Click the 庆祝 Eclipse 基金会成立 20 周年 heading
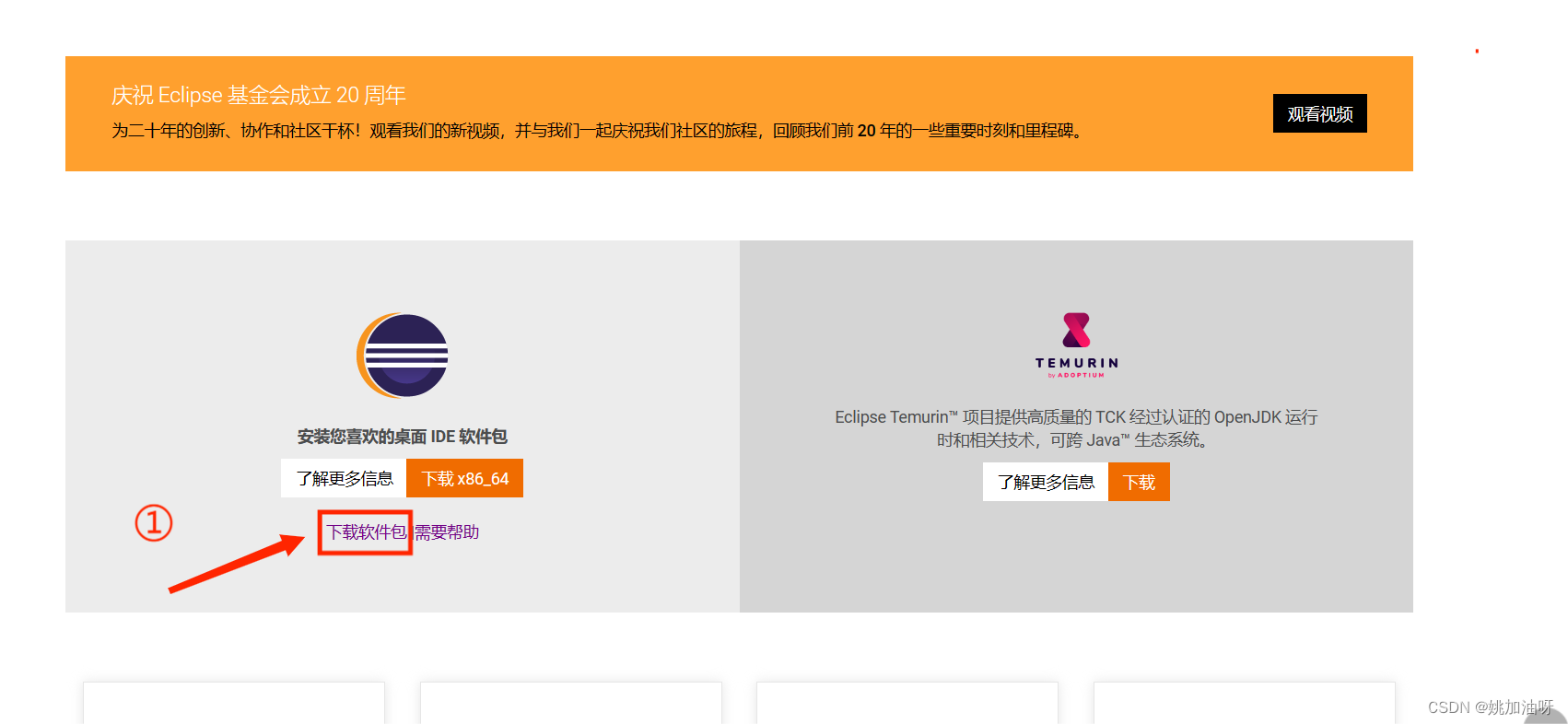This screenshot has height=724, width=1568. click(259, 95)
